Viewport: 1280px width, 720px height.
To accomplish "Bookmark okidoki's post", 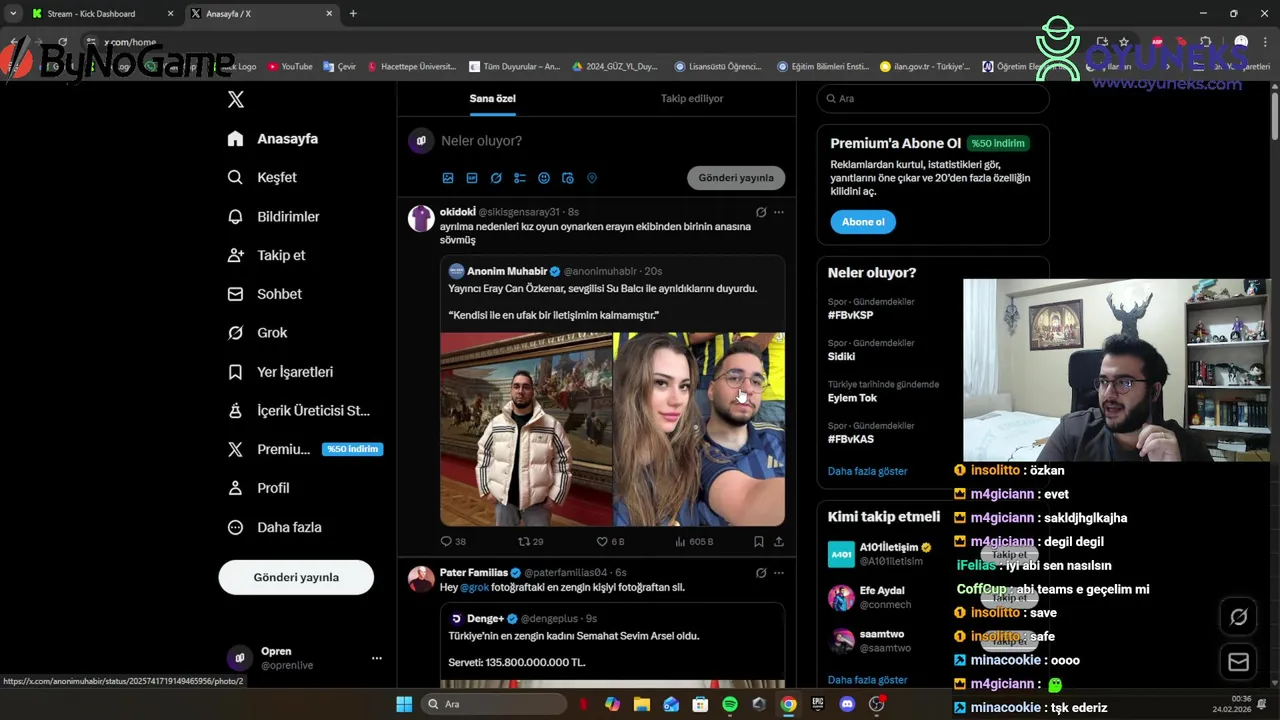I will tap(759, 541).
